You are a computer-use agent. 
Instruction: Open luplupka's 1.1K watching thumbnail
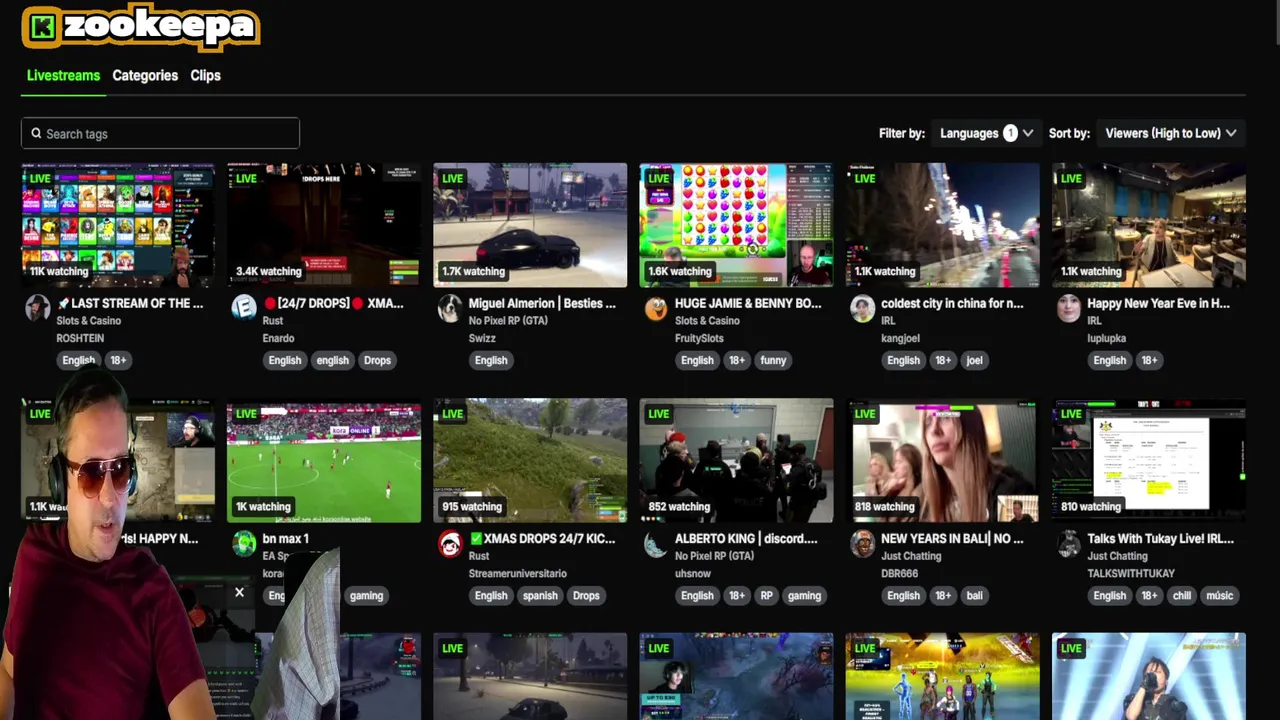pyautogui.click(x=1148, y=225)
